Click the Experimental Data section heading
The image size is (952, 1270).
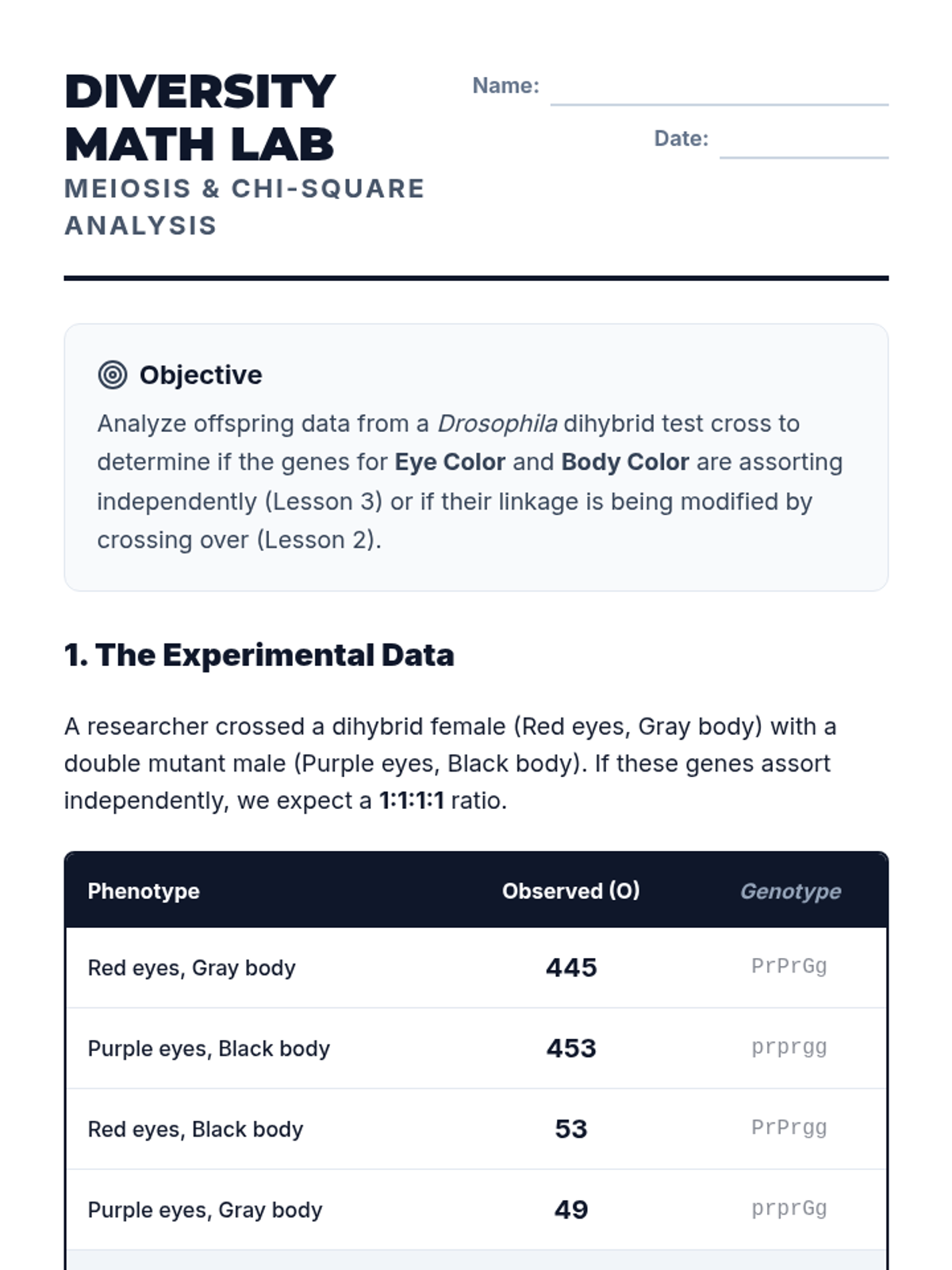coord(259,655)
